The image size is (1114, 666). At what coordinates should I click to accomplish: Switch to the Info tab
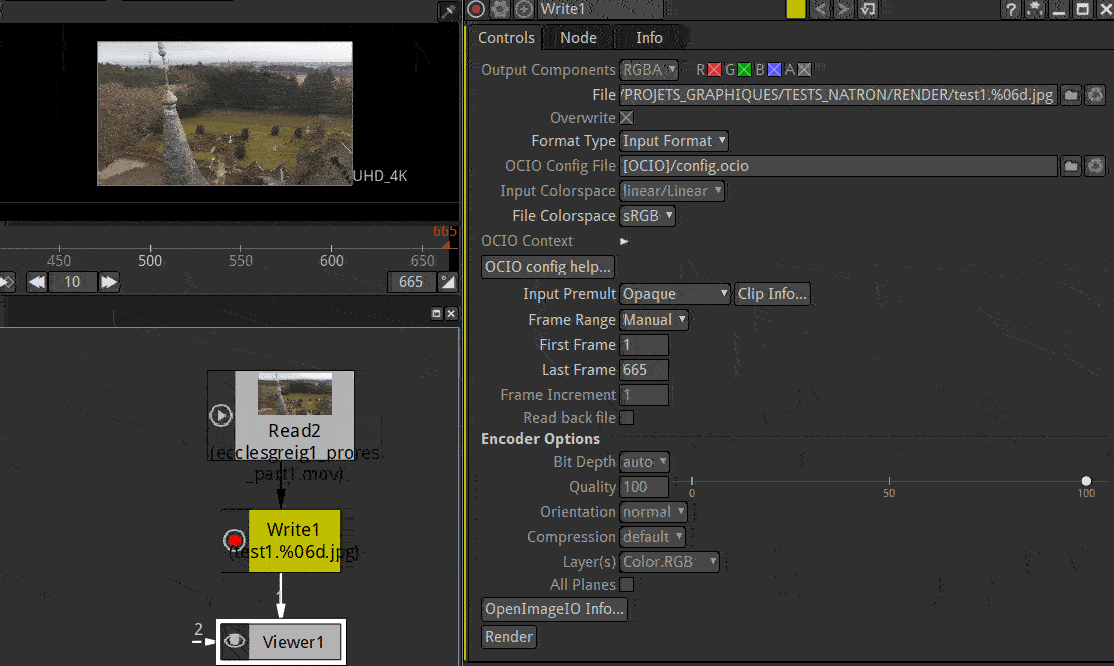coord(649,38)
